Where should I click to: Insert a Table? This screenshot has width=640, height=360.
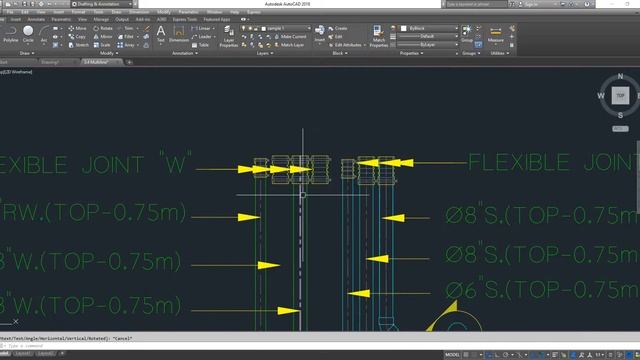click(200, 45)
